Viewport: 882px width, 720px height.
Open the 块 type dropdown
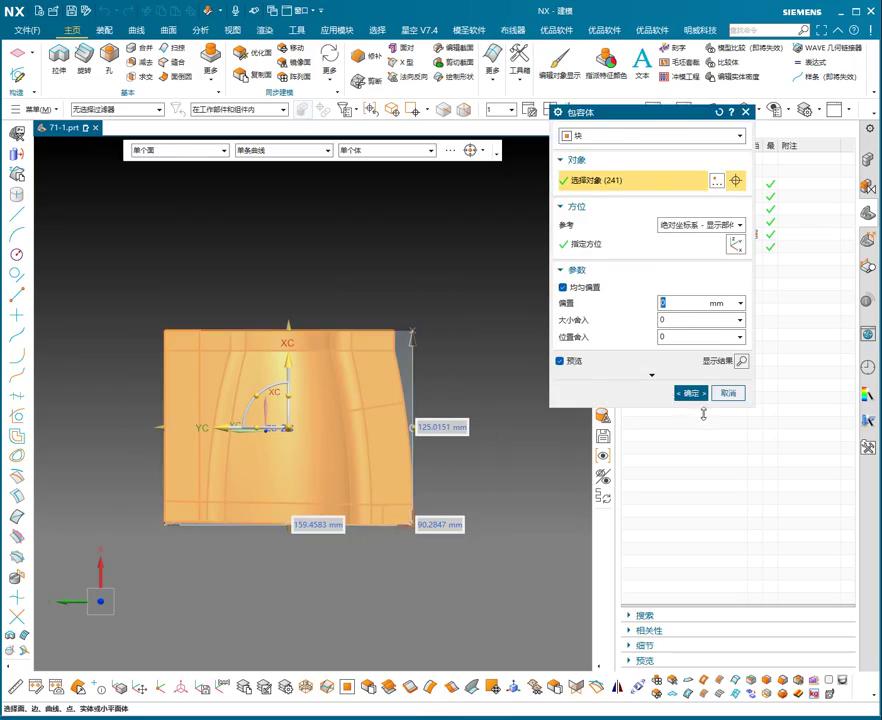coord(651,136)
